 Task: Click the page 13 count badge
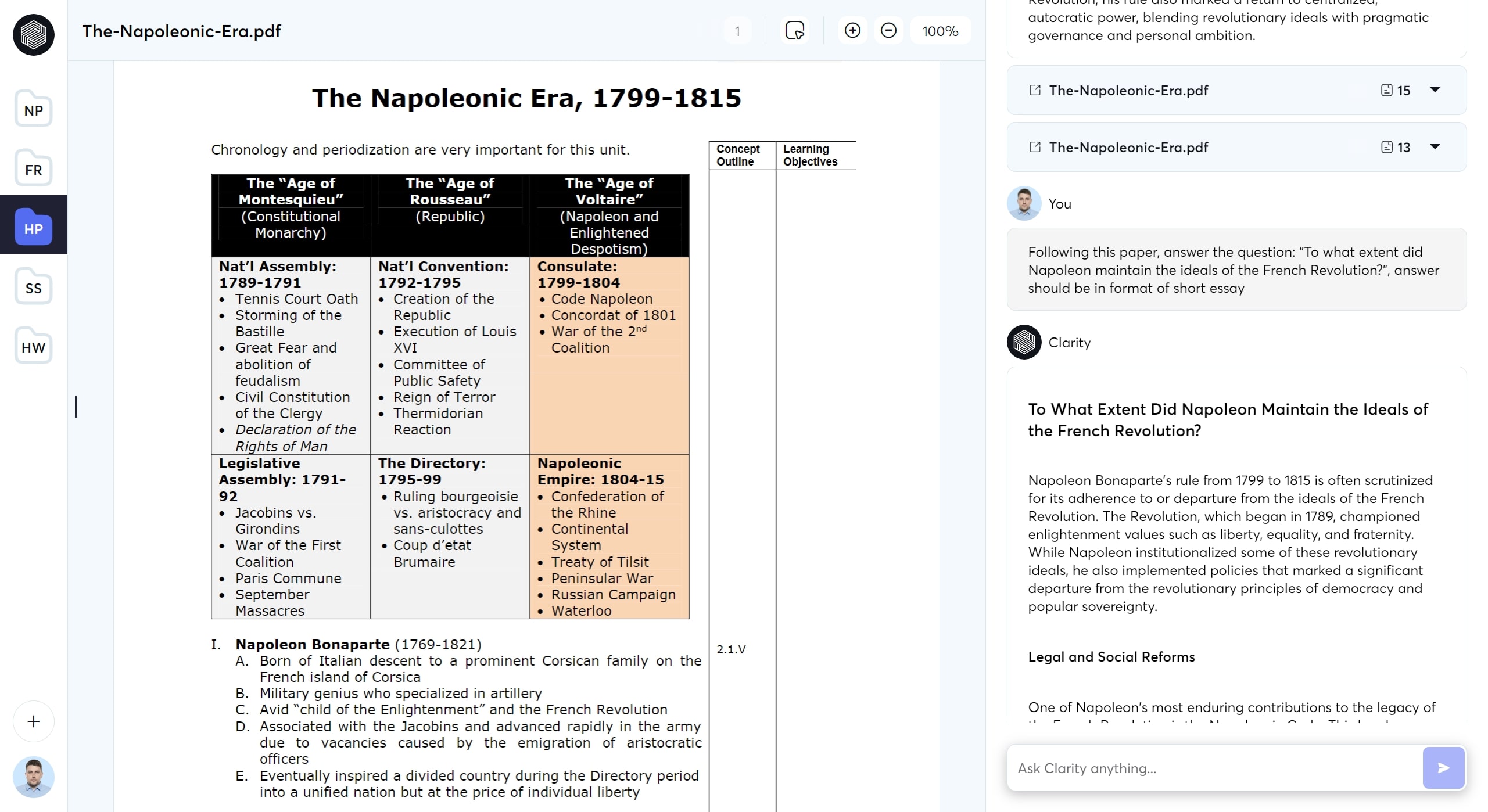coord(1395,147)
